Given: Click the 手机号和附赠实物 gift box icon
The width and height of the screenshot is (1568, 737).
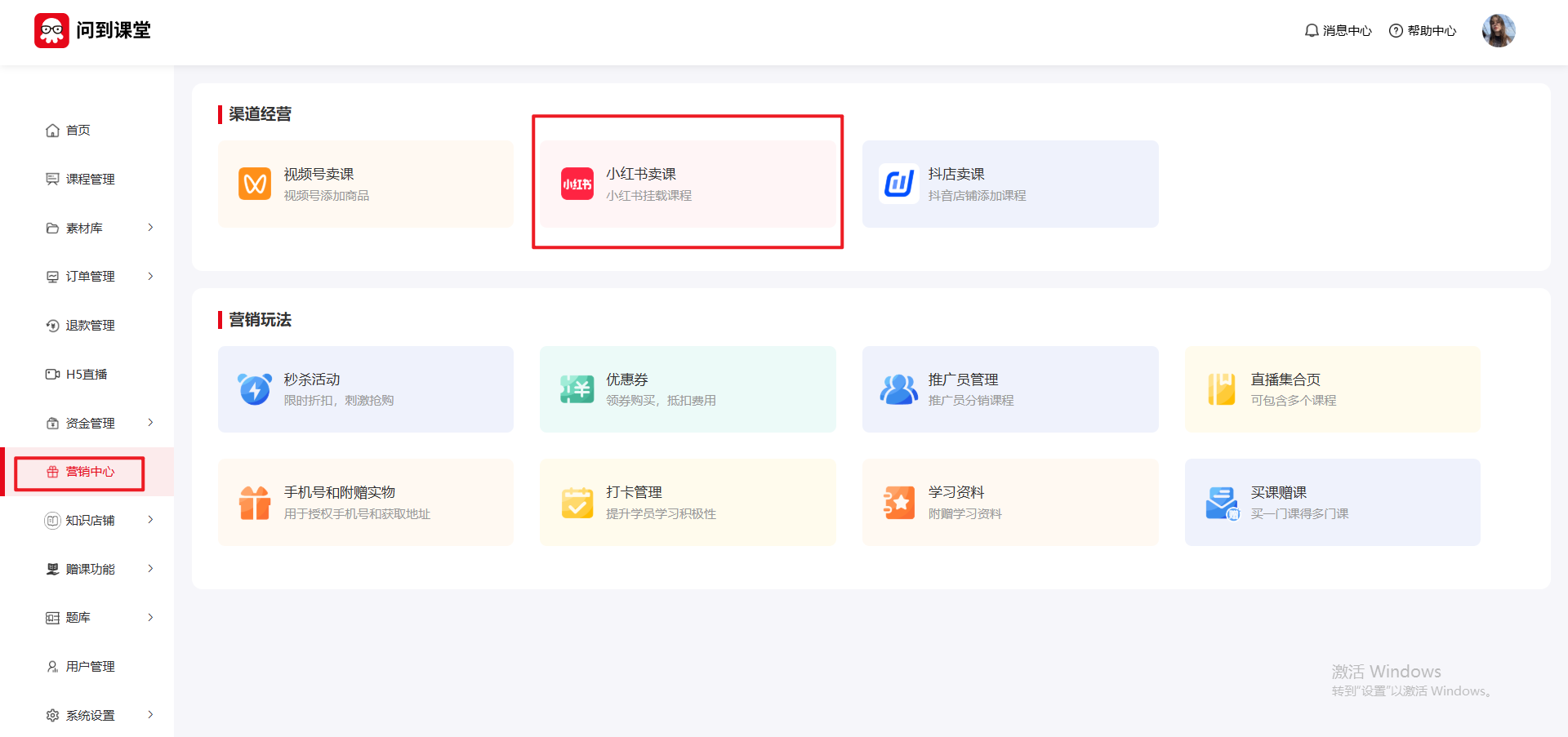Looking at the screenshot, I should (x=255, y=502).
